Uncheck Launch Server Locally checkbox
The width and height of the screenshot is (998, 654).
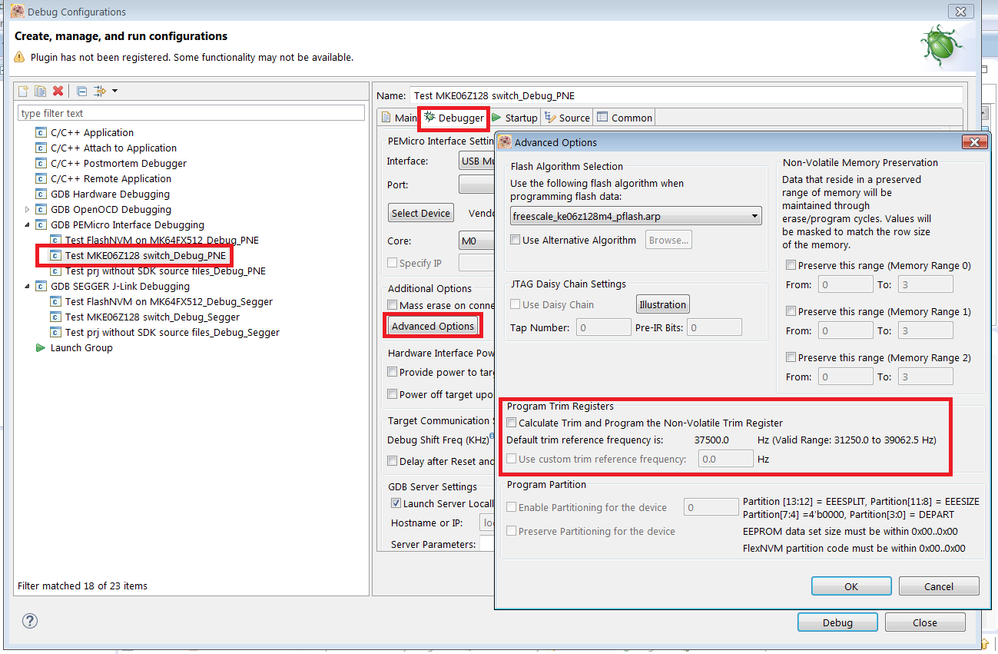tap(396, 503)
